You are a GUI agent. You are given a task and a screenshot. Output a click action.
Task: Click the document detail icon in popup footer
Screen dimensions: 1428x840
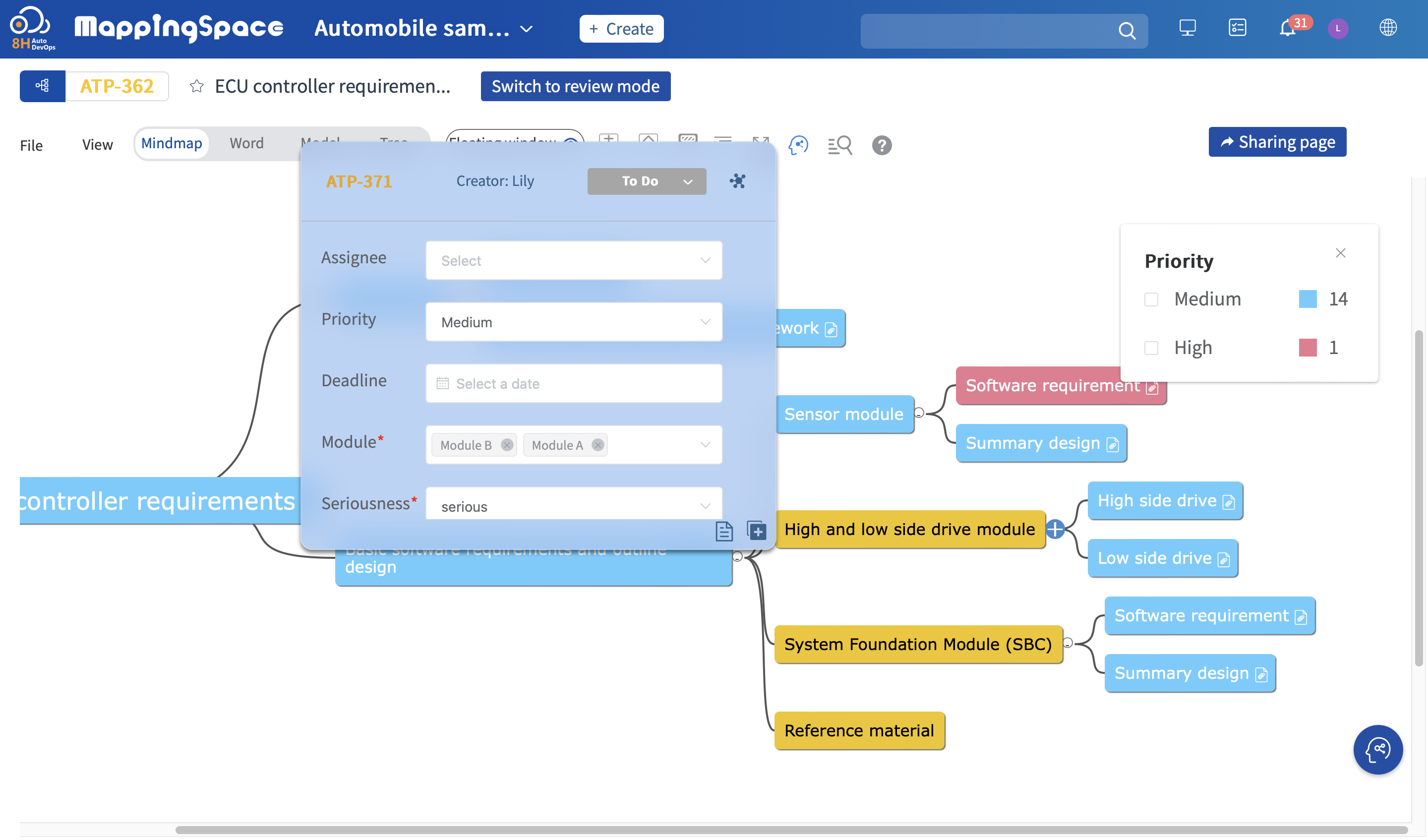click(x=723, y=531)
